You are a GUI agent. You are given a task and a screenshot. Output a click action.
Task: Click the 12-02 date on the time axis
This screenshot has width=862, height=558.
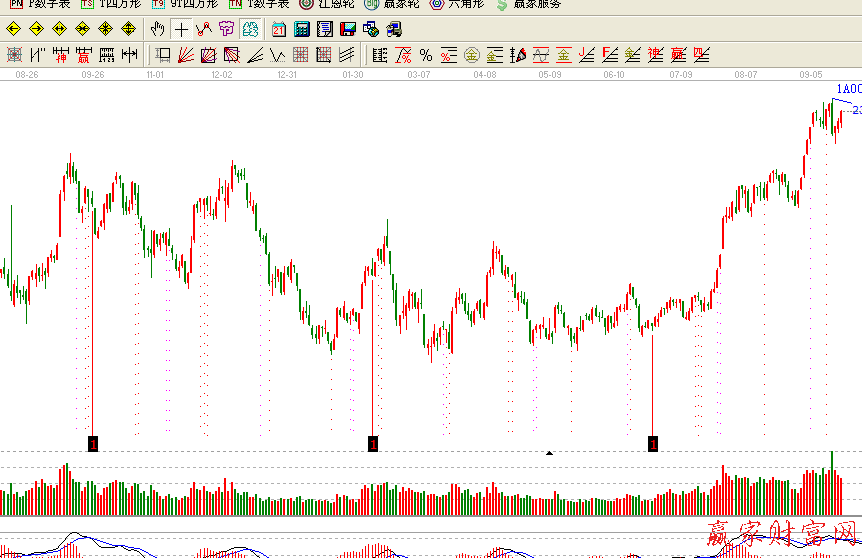point(222,75)
